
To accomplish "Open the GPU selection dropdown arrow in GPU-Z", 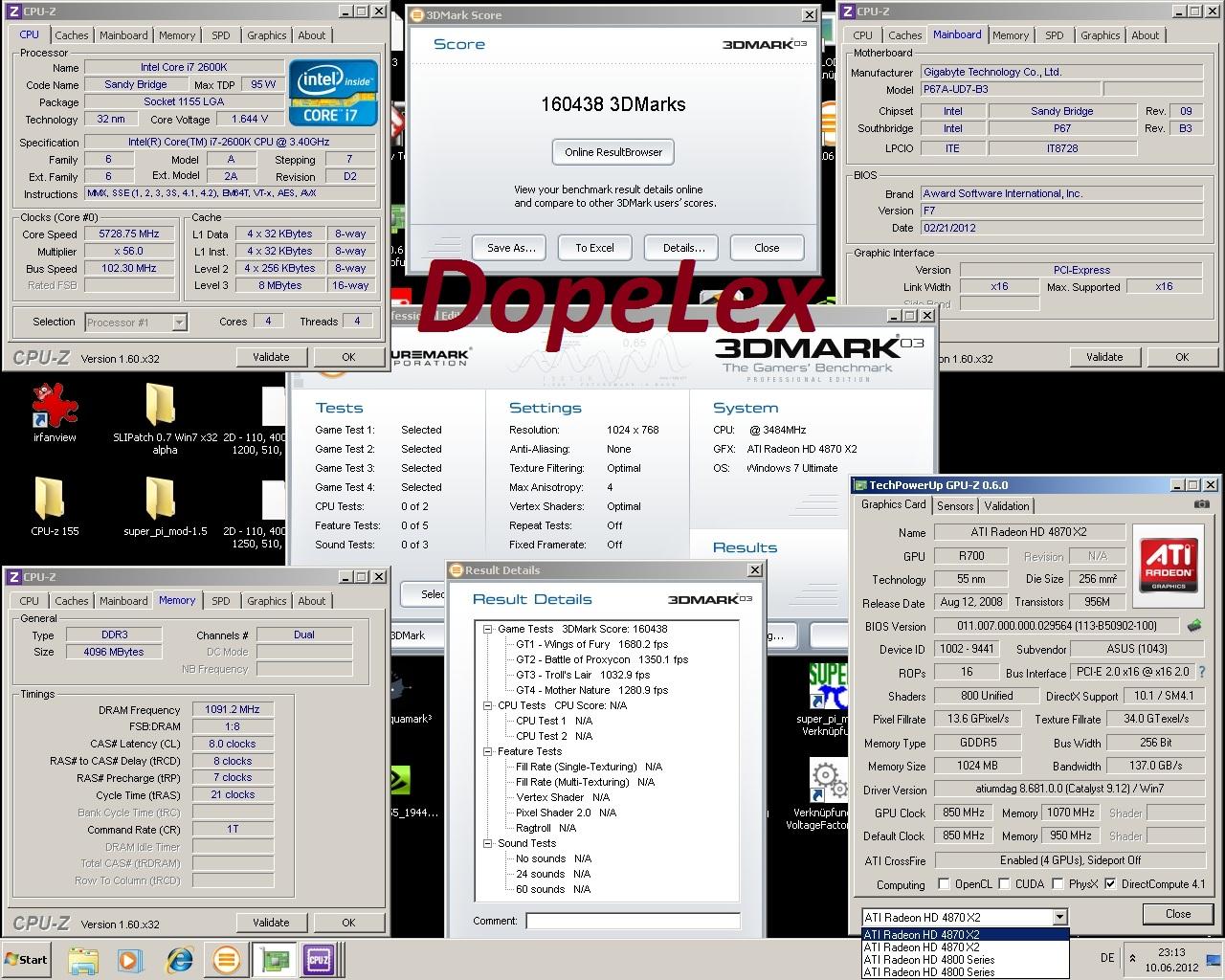I will (x=1058, y=917).
